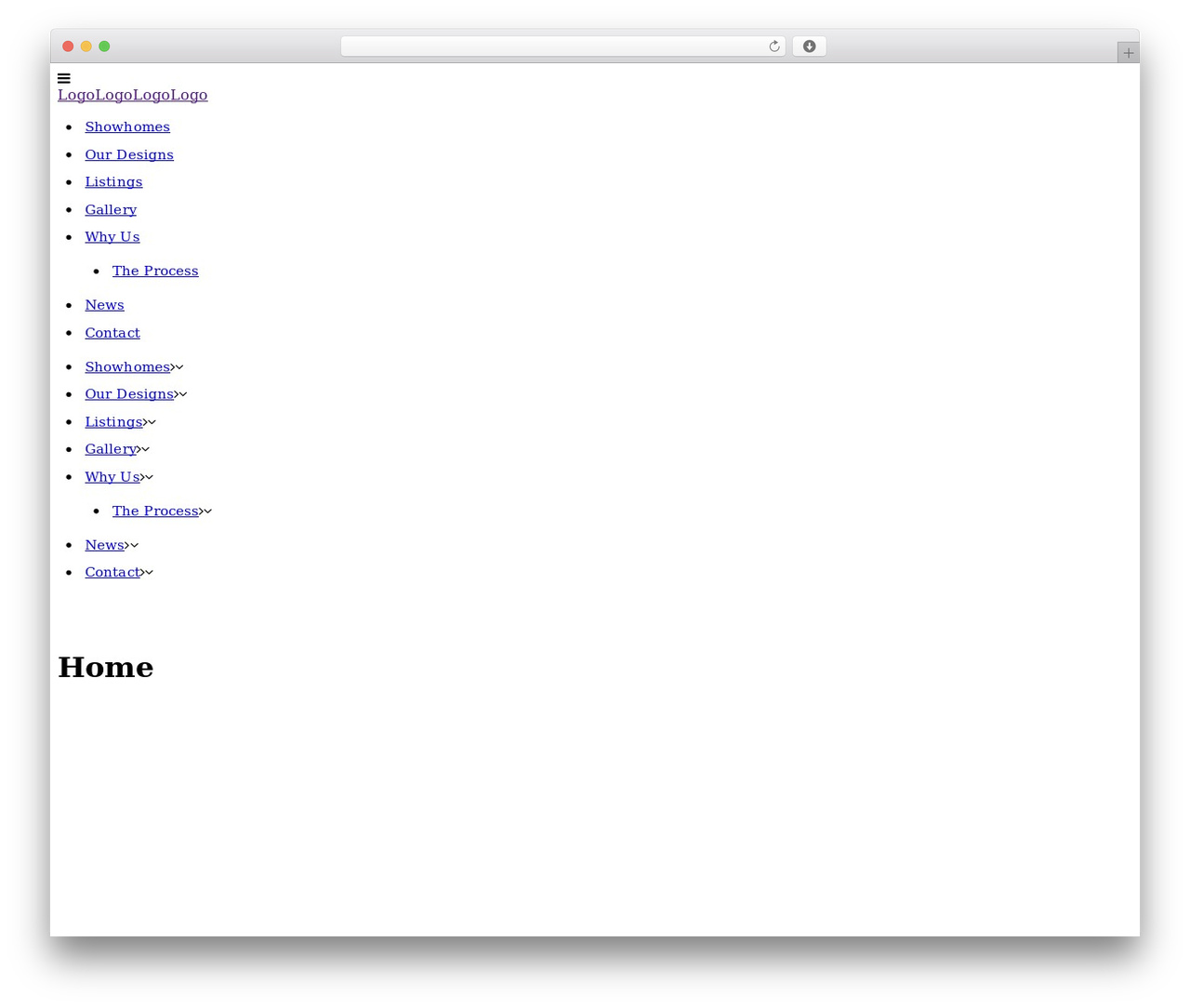The image size is (1190, 1008).
Task: Expand the down chevron beside Why Us
Action: [150, 477]
